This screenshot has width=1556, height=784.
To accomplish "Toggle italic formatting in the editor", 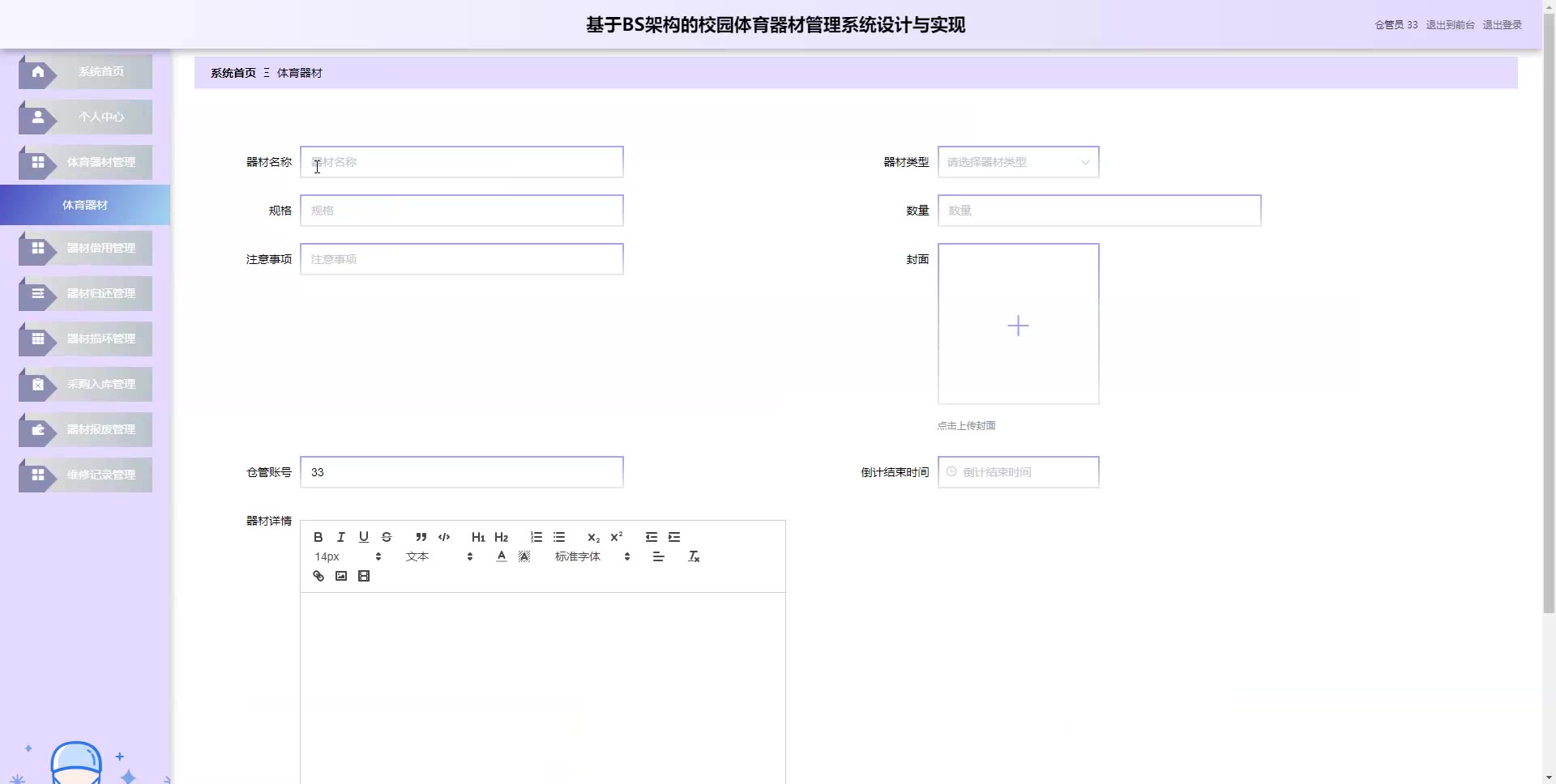I will (x=341, y=537).
